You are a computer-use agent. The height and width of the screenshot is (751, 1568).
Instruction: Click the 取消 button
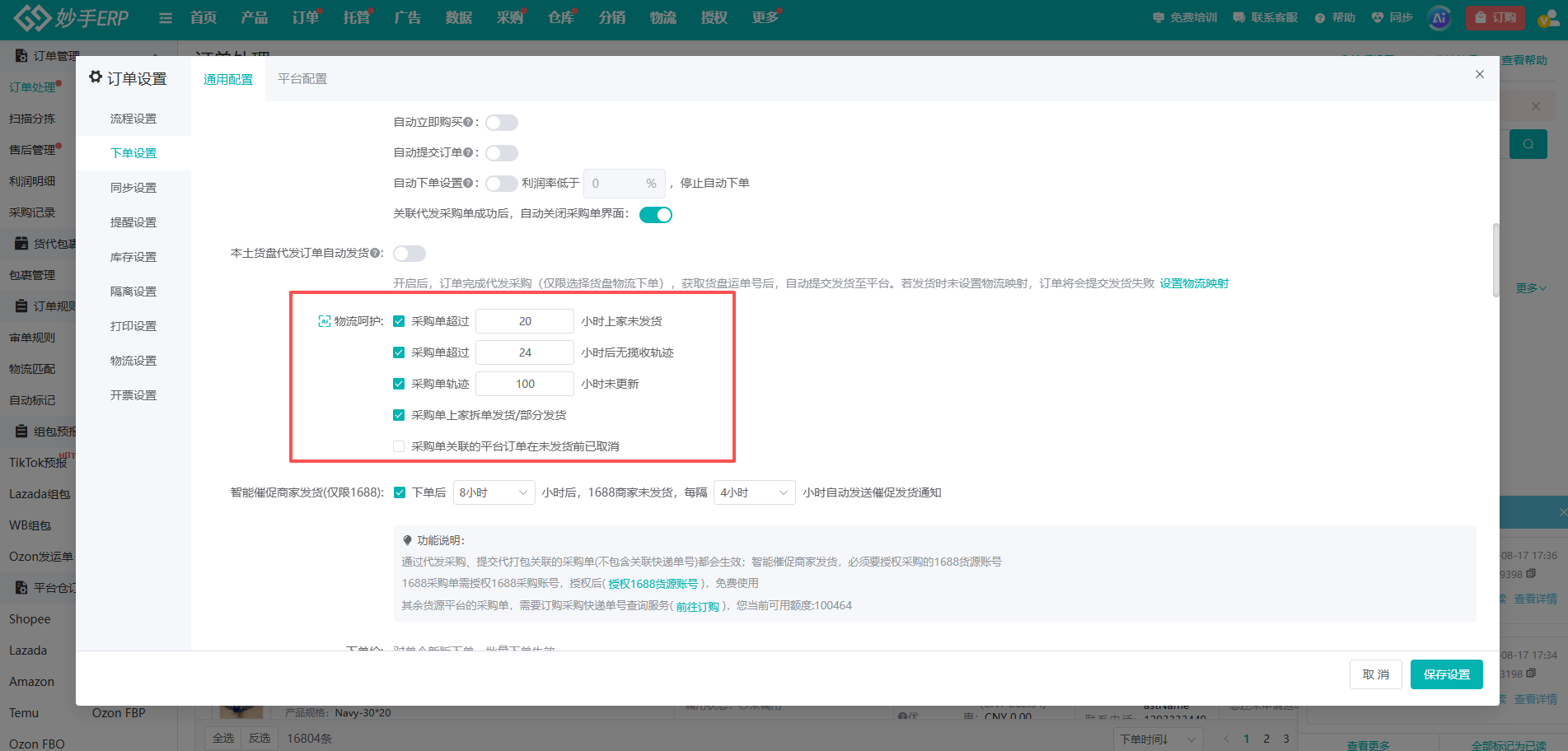(x=1376, y=674)
